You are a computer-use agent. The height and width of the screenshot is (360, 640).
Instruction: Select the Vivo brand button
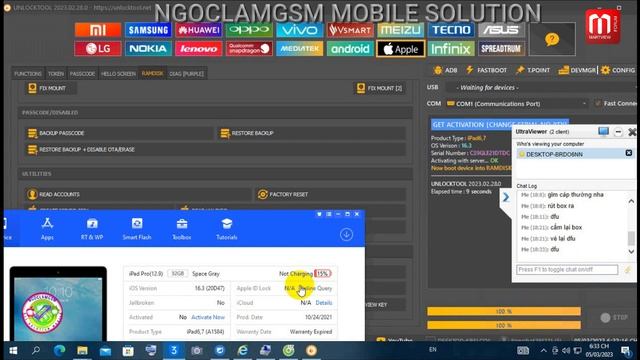[300, 30]
